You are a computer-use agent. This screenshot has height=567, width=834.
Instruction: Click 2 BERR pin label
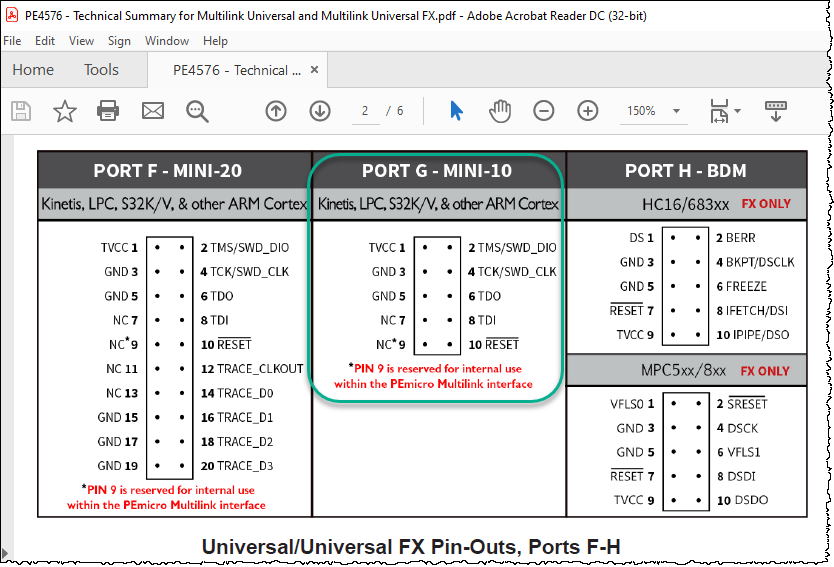(736, 238)
